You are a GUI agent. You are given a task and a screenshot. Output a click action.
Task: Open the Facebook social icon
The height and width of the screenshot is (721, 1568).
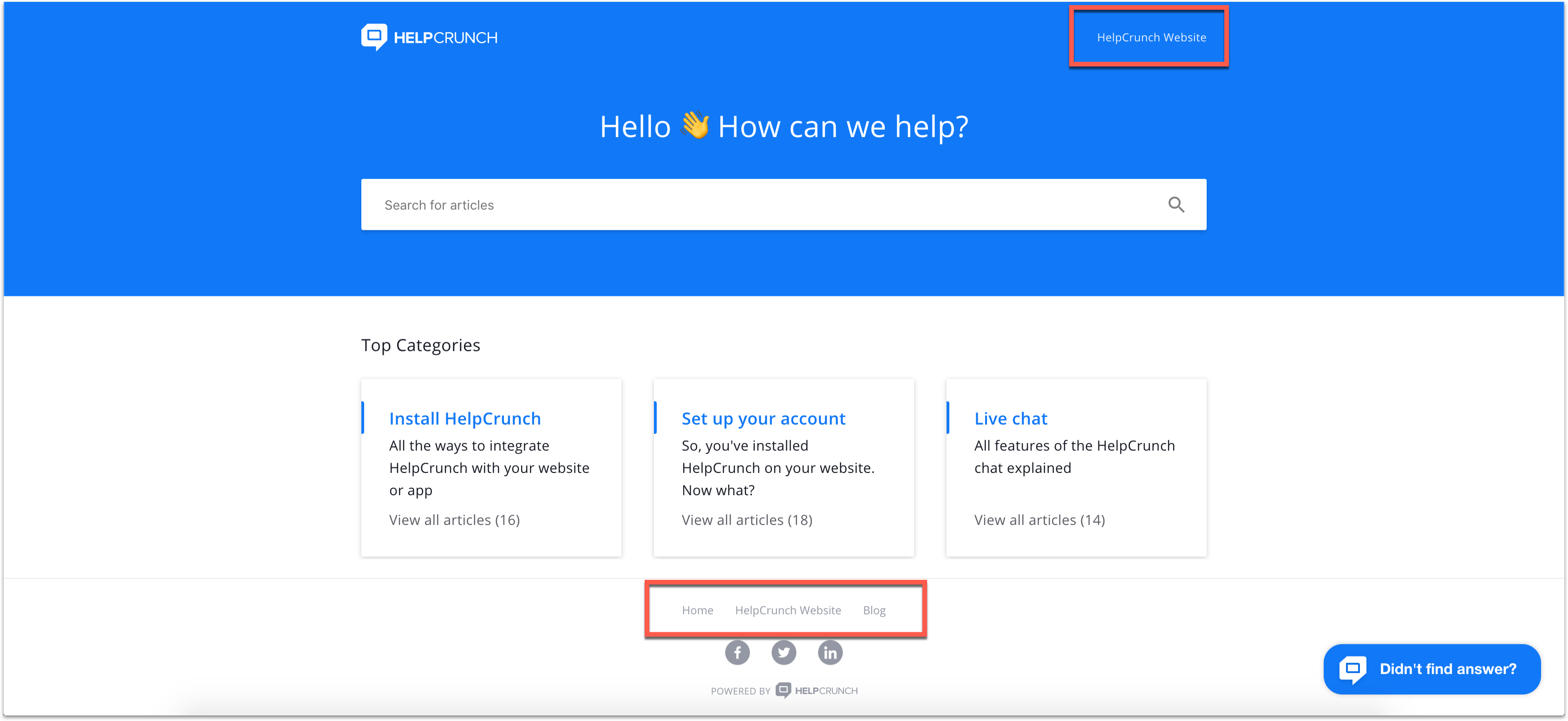tap(737, 652)
